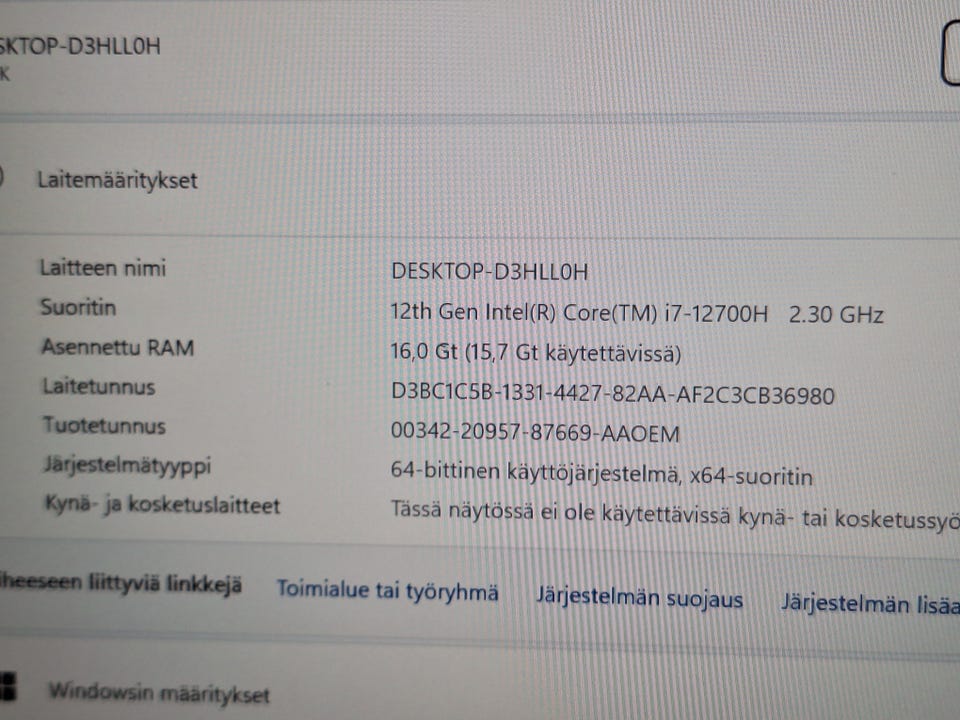Click the RAM value 16,0 Gt

click(536, 353)
